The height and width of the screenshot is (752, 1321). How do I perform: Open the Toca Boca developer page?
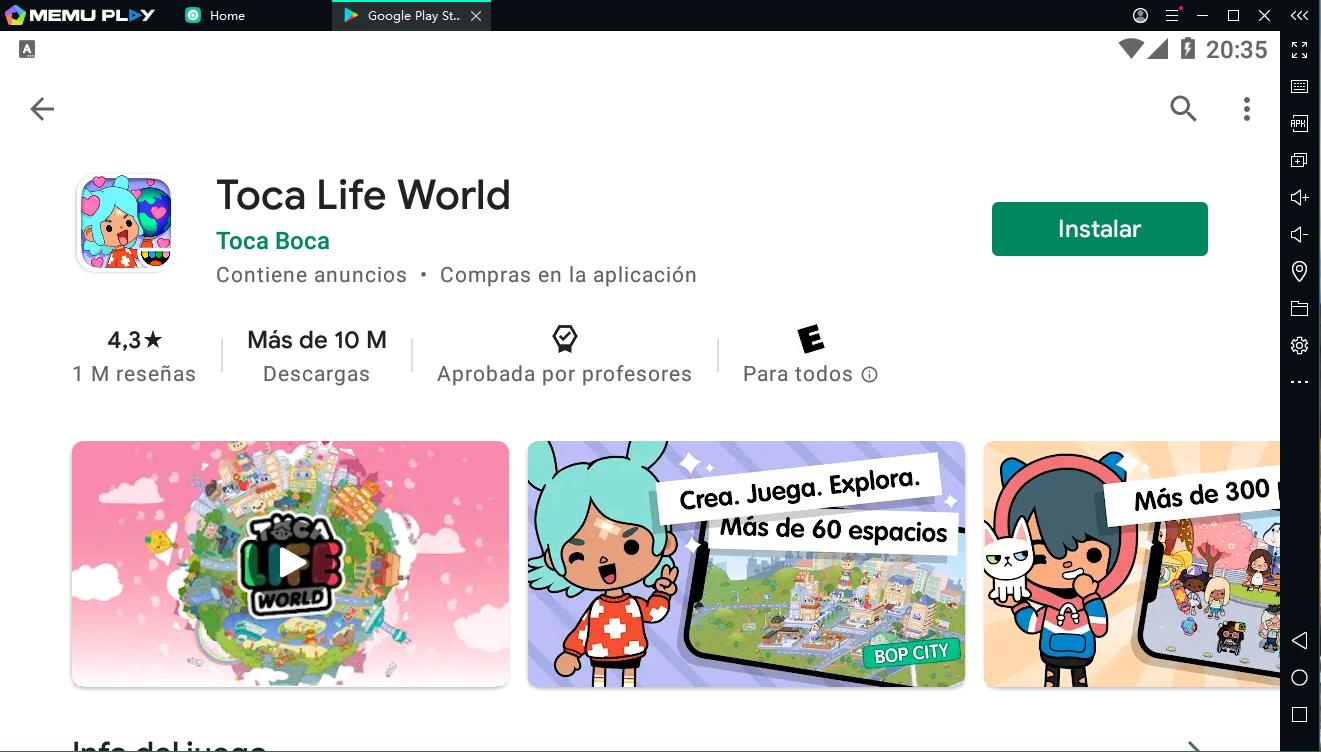coord(272,241)
